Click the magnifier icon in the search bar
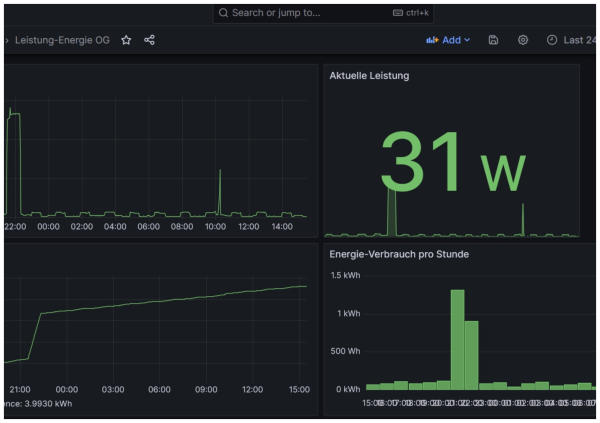Image resolution: width=600 pixels, height=423 pixels. point(223,13)
